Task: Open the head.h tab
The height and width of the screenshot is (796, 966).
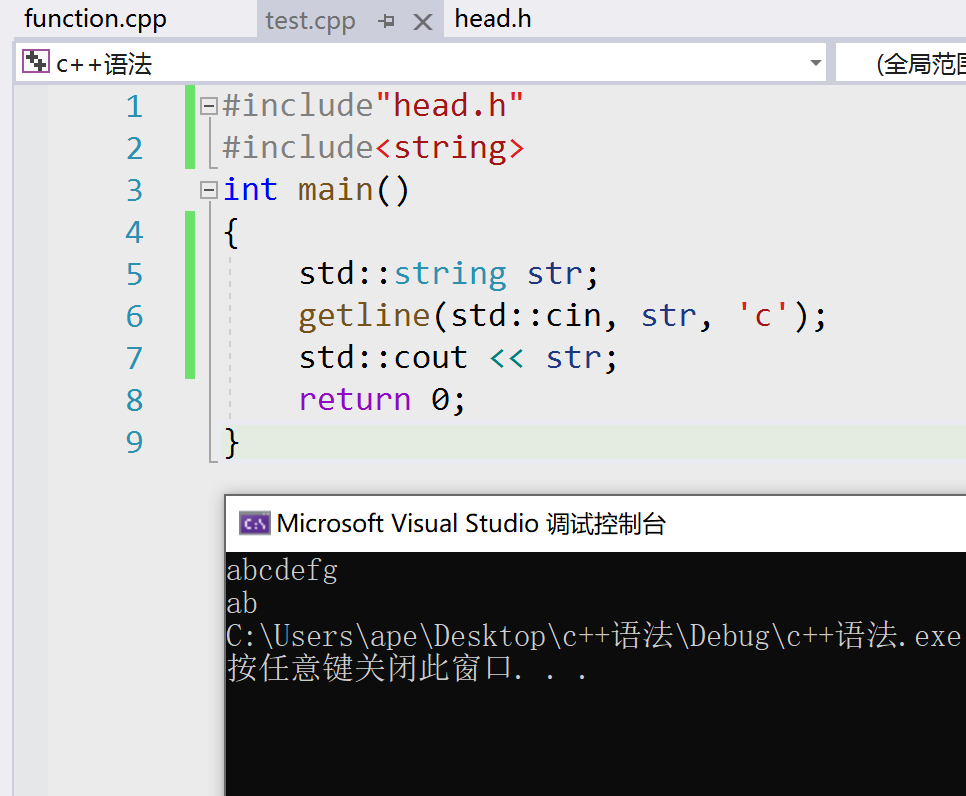Action: click(493, 19)
